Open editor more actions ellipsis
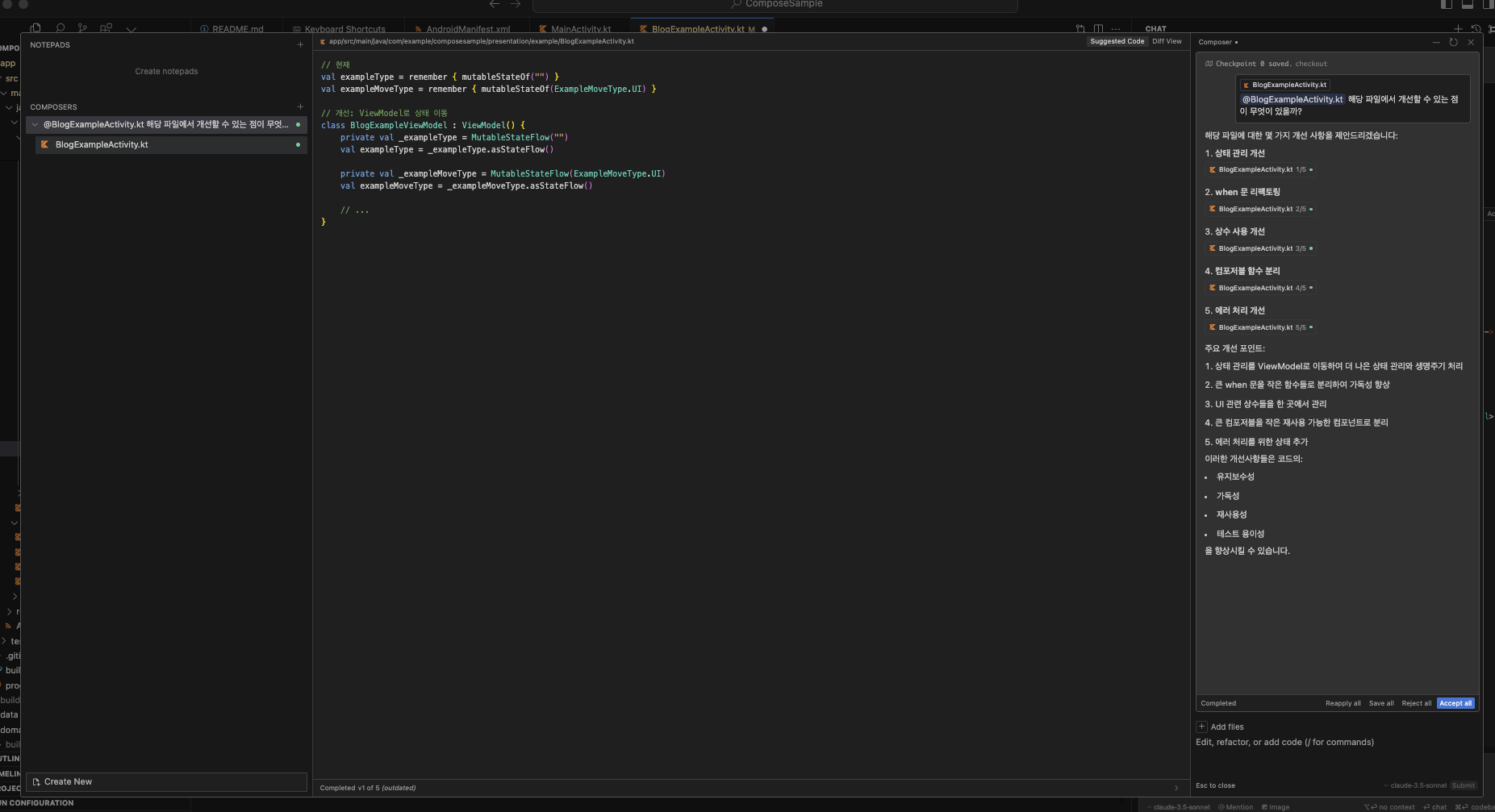Image resolution: width=1495 pixels, height=812 pixels. pyautogui.click(x=1115, y=29)
